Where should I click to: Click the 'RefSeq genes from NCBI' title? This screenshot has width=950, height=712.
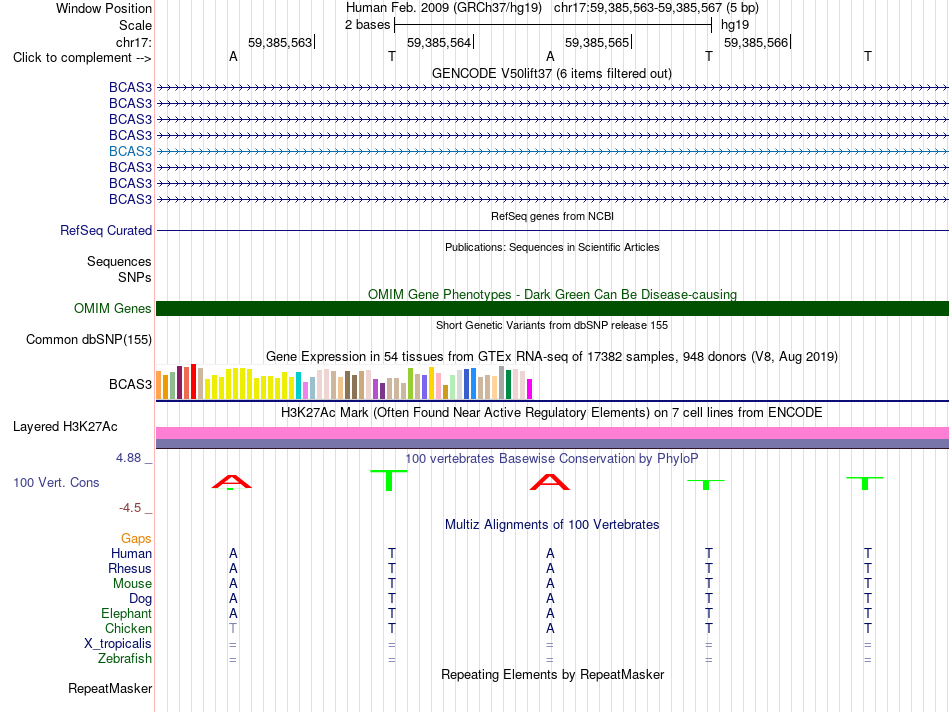[x=552, y=216]
